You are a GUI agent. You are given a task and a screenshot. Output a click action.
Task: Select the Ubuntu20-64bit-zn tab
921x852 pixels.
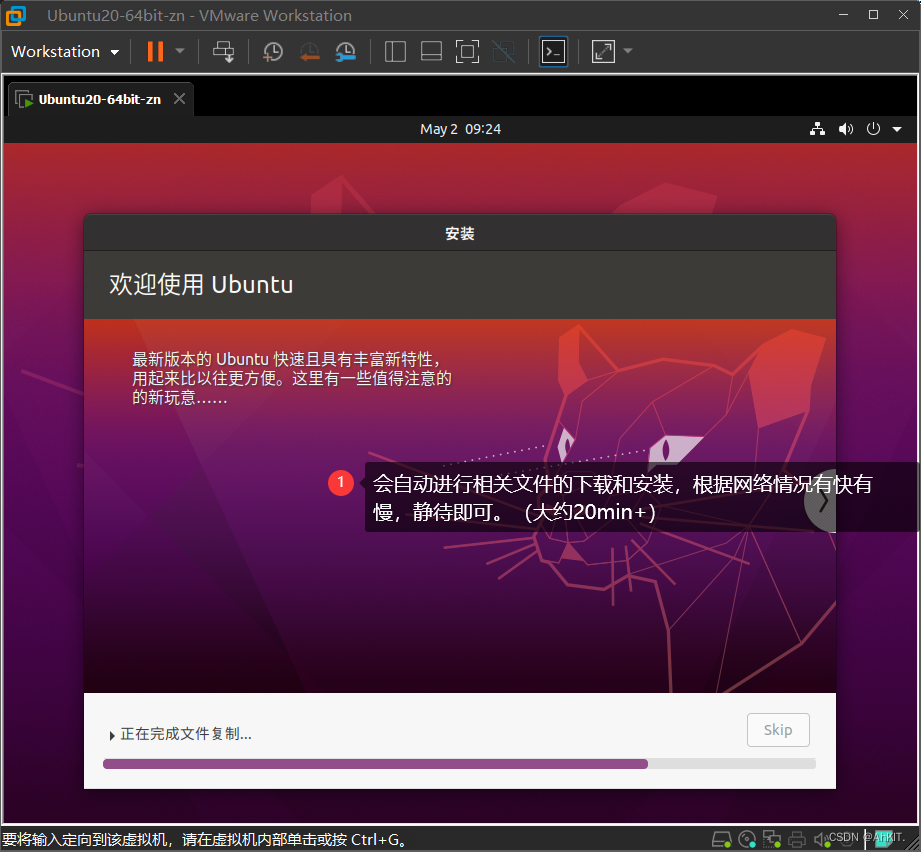point(99,99)
